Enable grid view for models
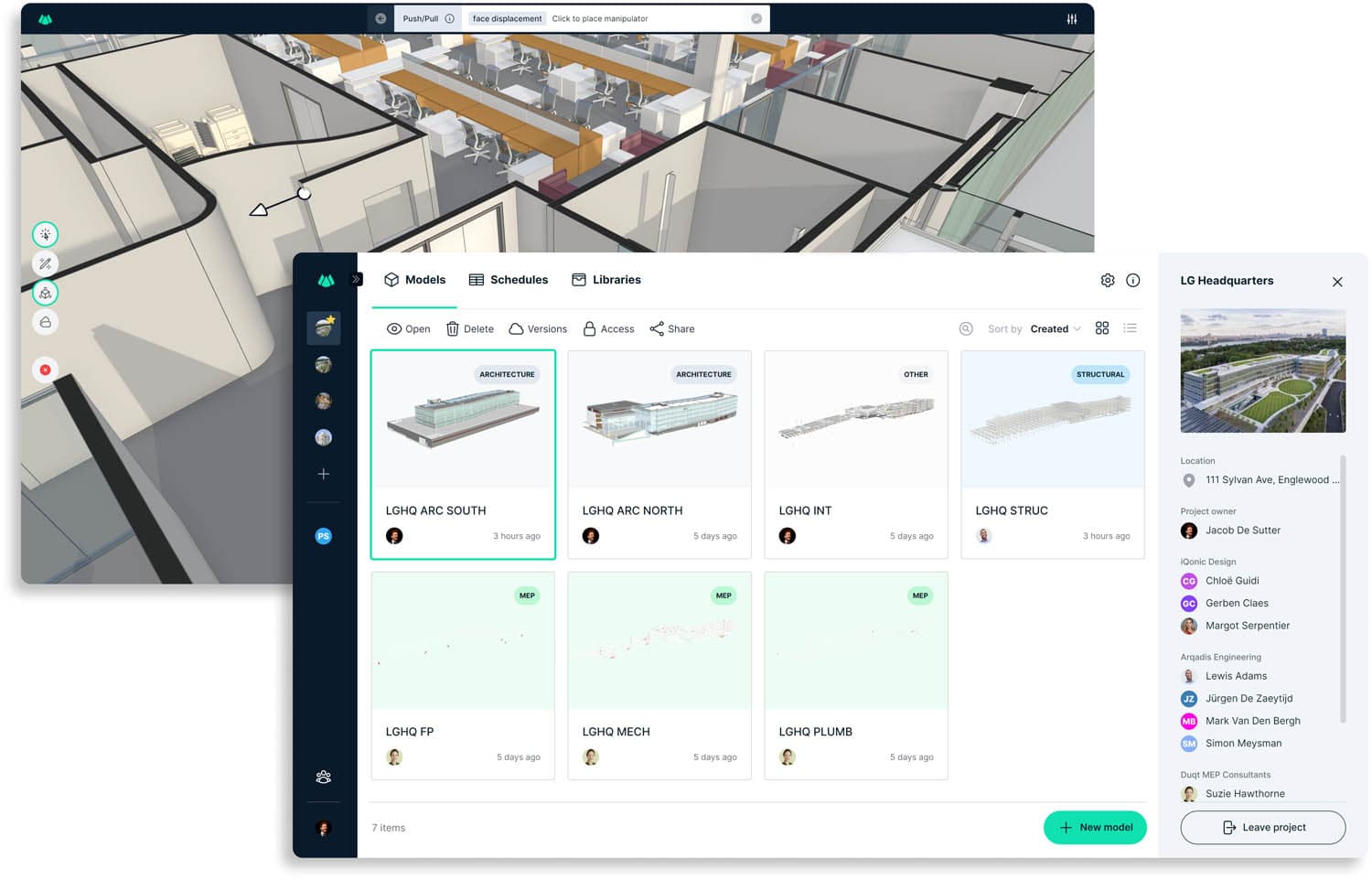 [1101, 327]
